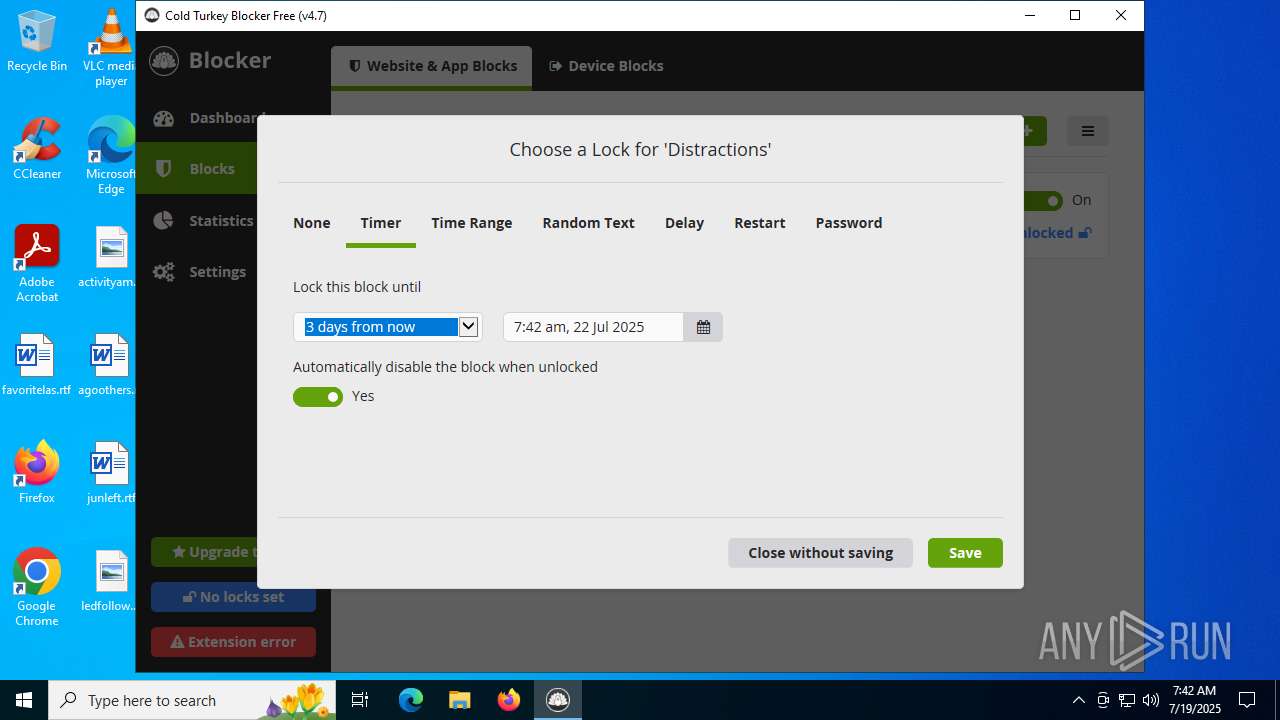Screen dimensions: 1280x720
Task: Open CCleaner desktop shortcut
Action: tap(37, 148)
